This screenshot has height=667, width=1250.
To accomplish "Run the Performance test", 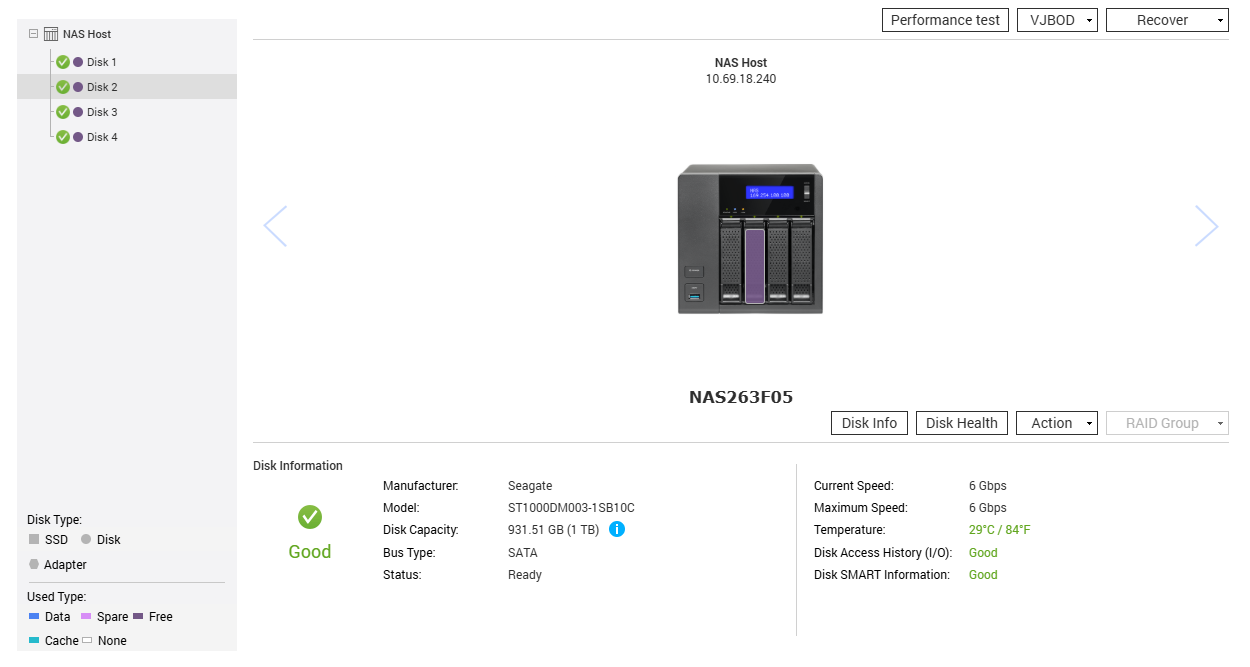I will tap(944, 19).
